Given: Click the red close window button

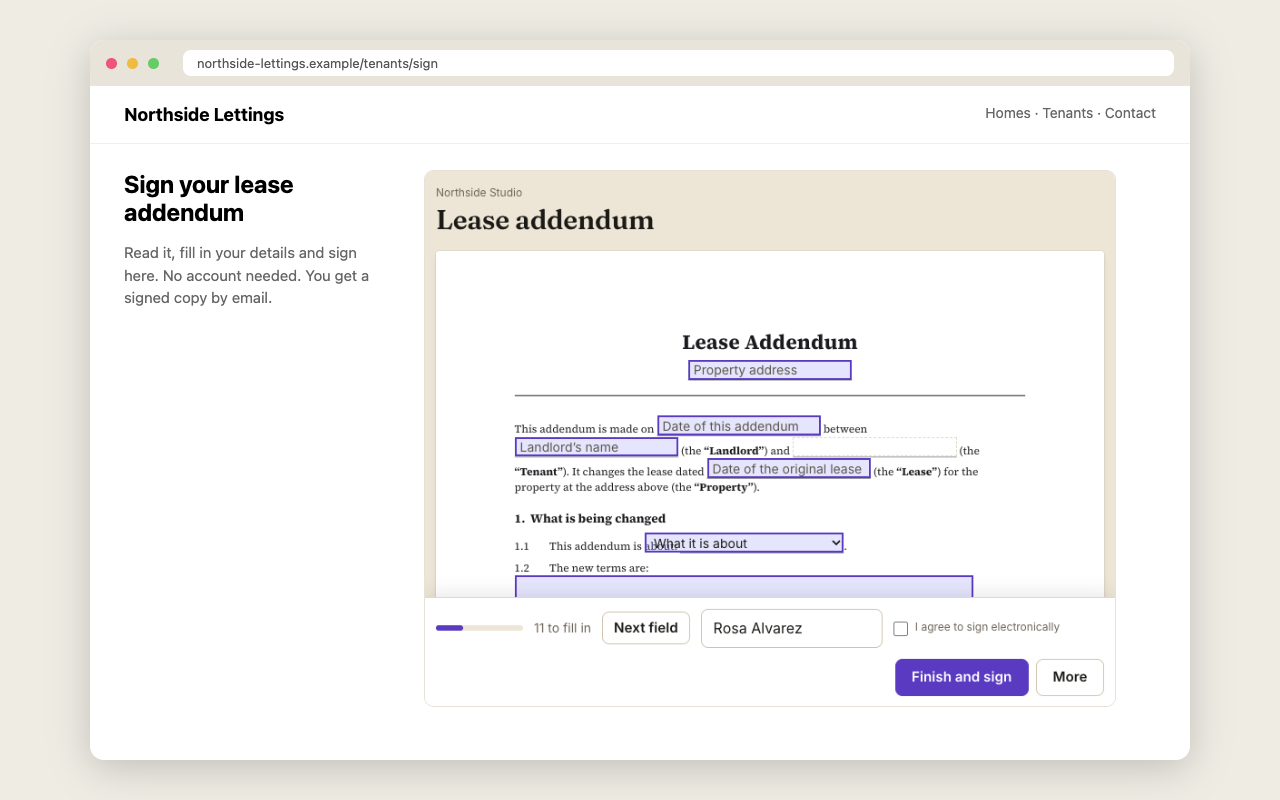Looking at the screenshot, I should point(111,63).
